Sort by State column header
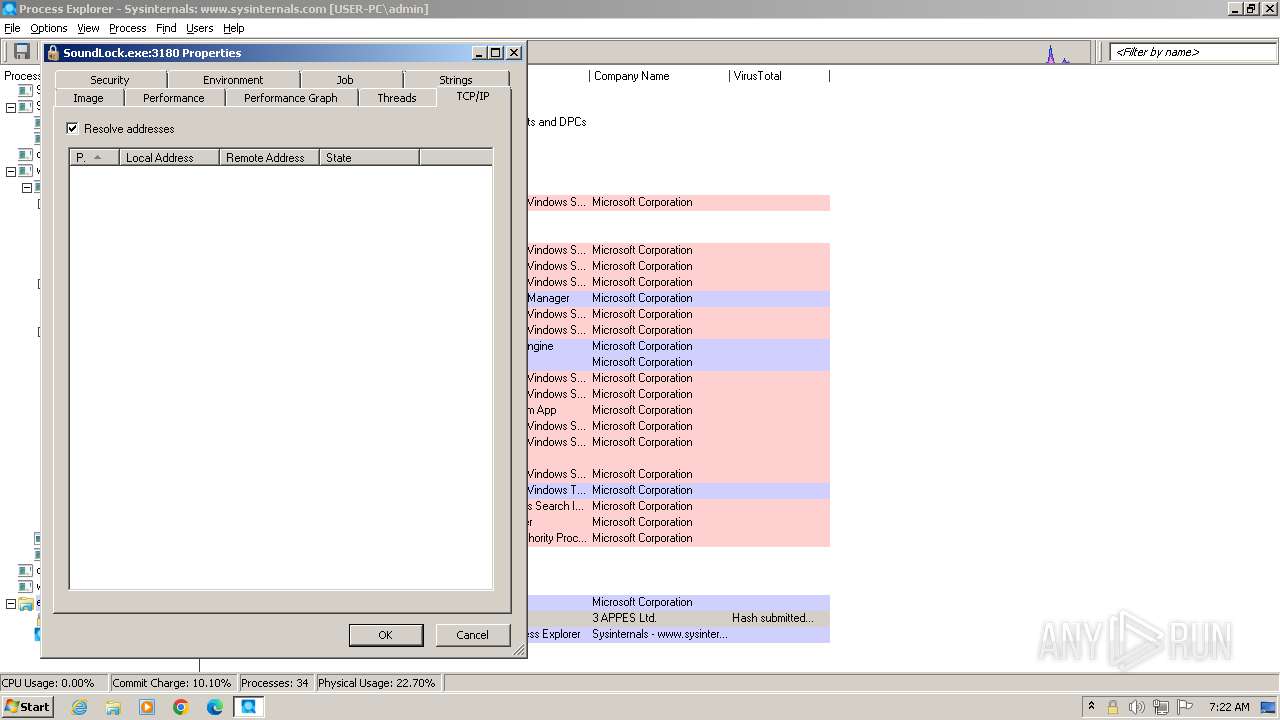This screenshot has height=720, width=1280. pos(369,157)
